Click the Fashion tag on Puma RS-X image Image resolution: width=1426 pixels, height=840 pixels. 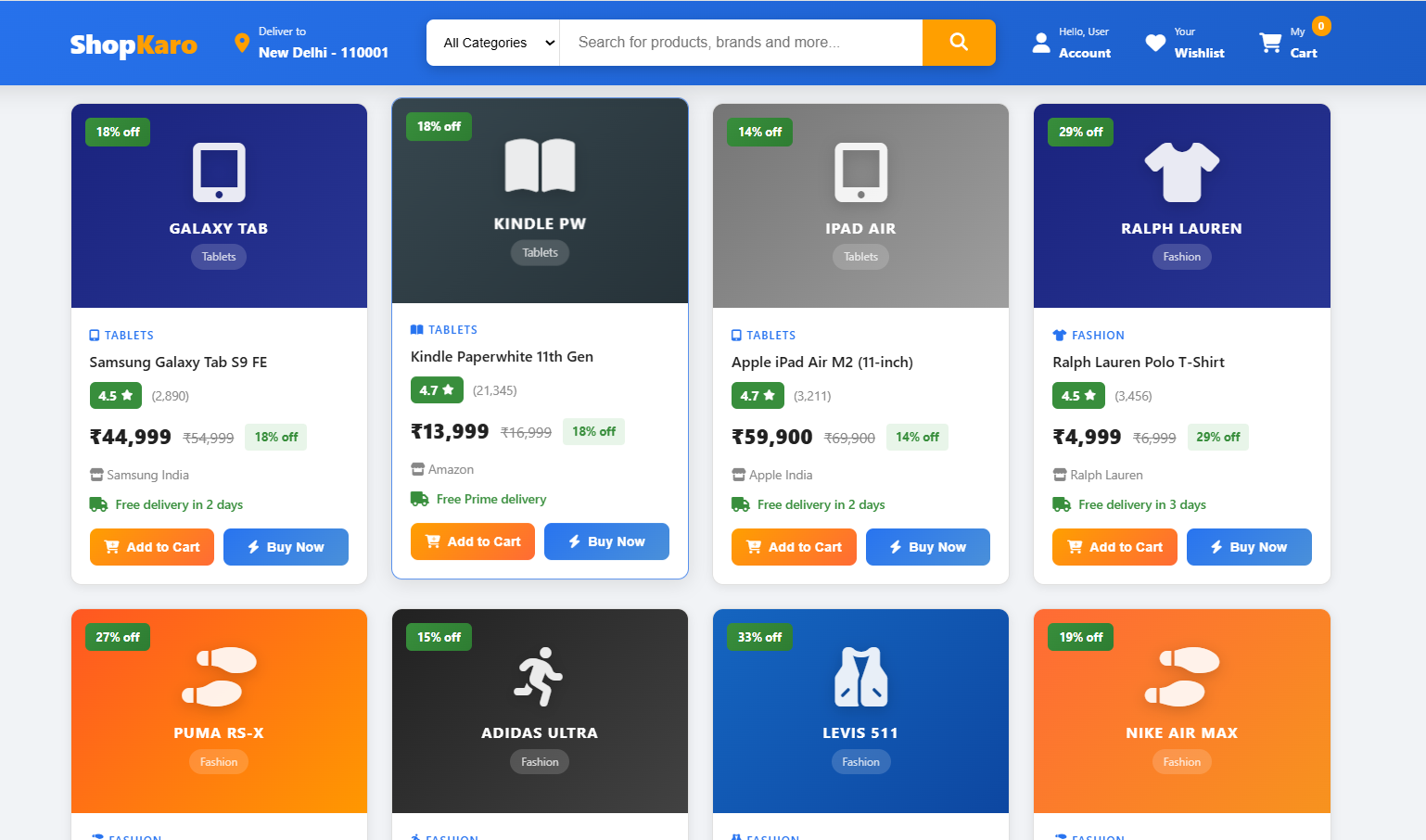point(219,762)
